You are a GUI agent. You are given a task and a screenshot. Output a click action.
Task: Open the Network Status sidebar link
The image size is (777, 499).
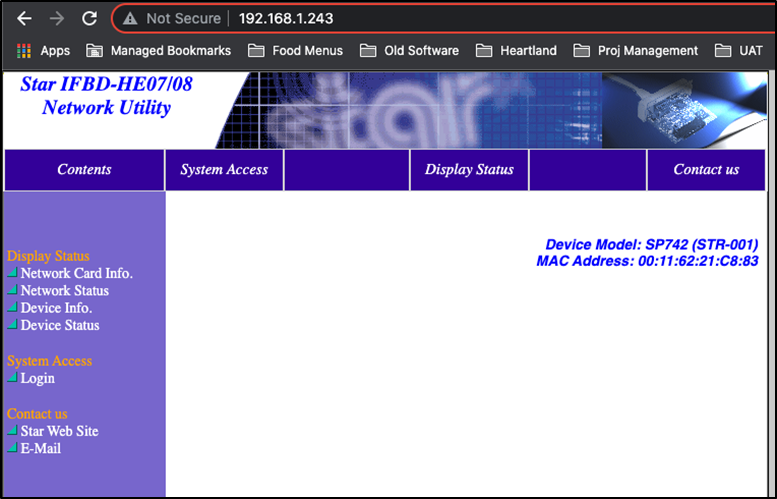click(x=64, y=291)
